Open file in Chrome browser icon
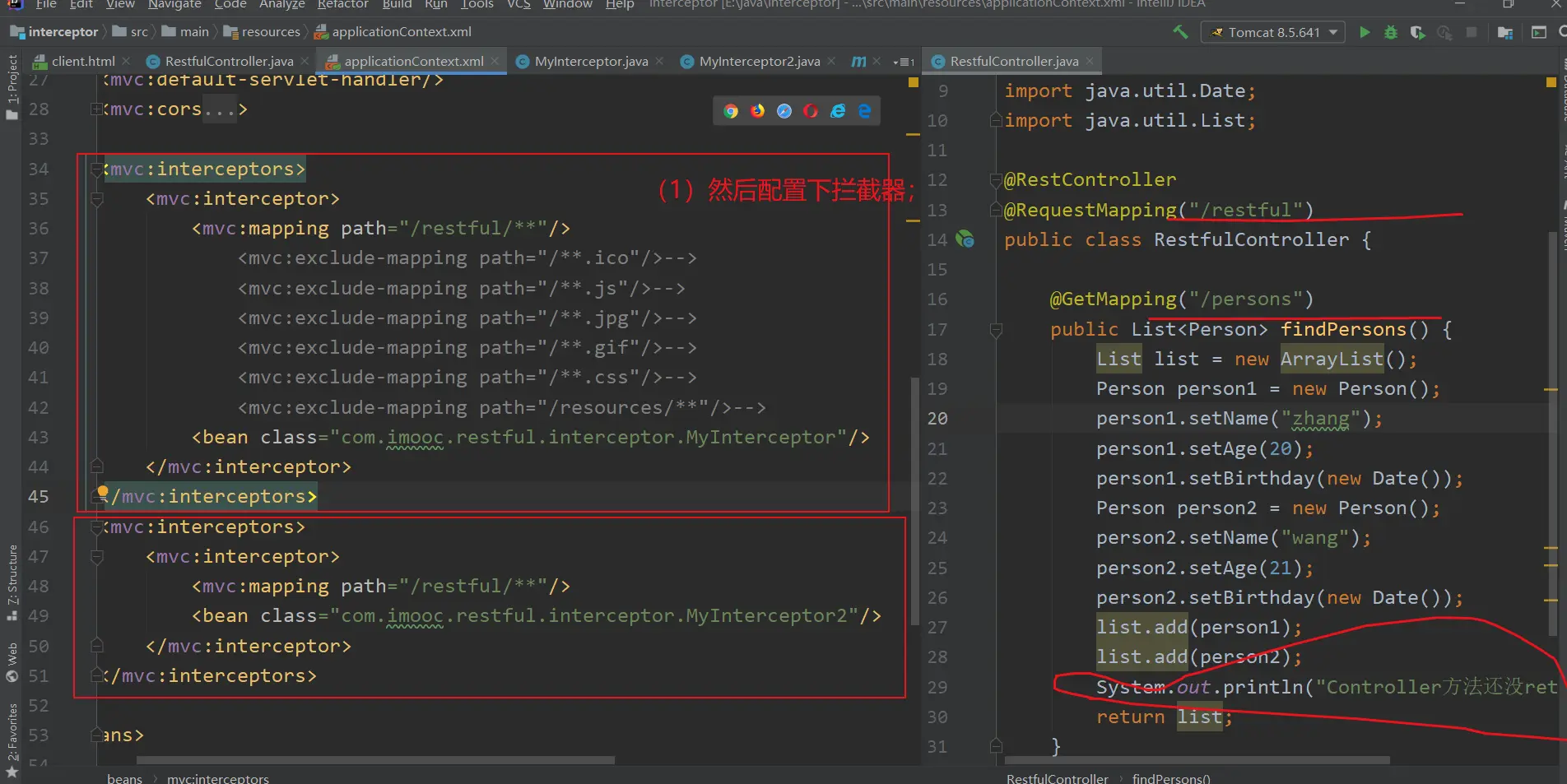The width and height of the screenshot is (1567, 784). pos(731,111)
